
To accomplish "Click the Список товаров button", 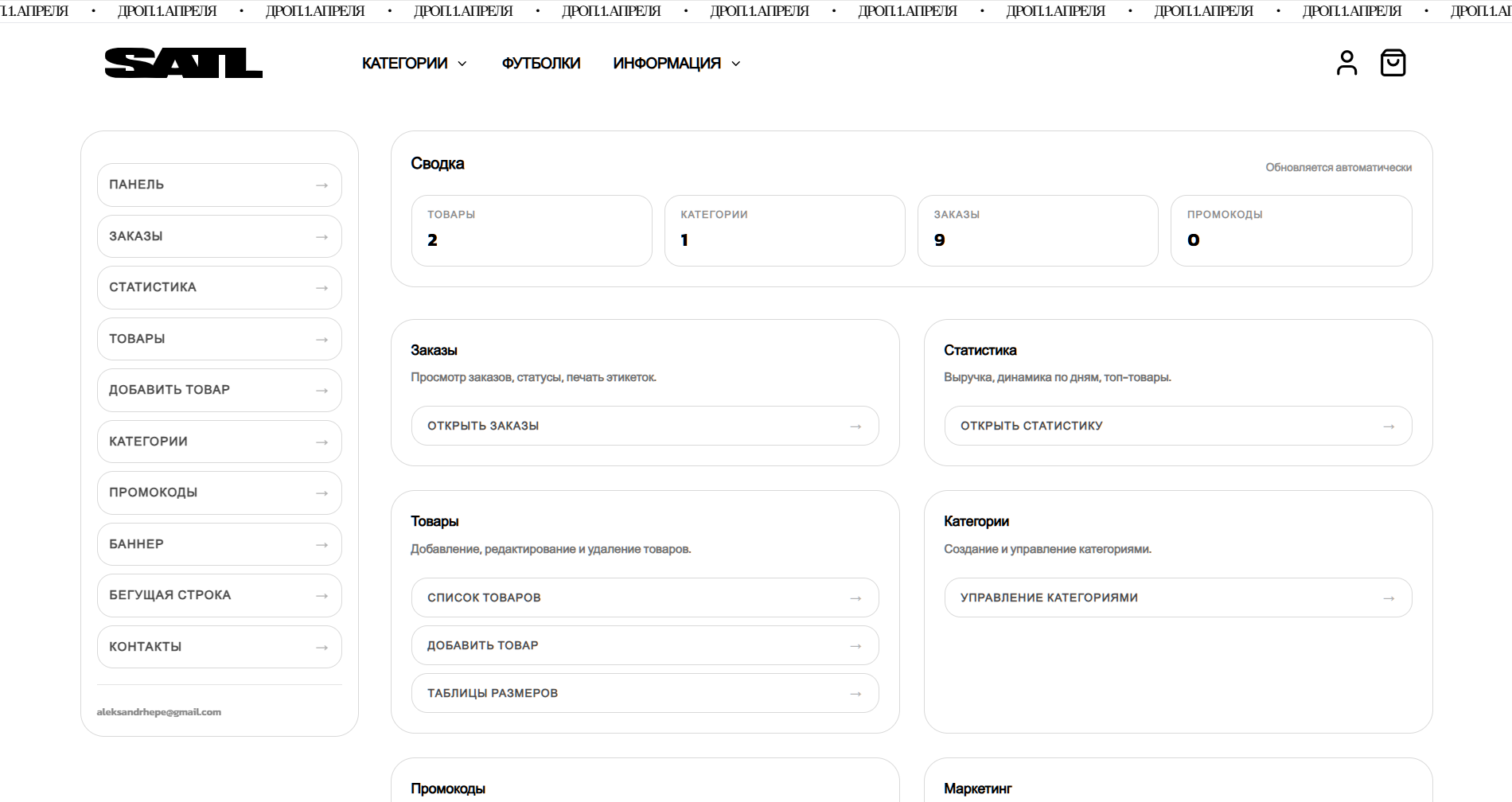I will [645, 598].
